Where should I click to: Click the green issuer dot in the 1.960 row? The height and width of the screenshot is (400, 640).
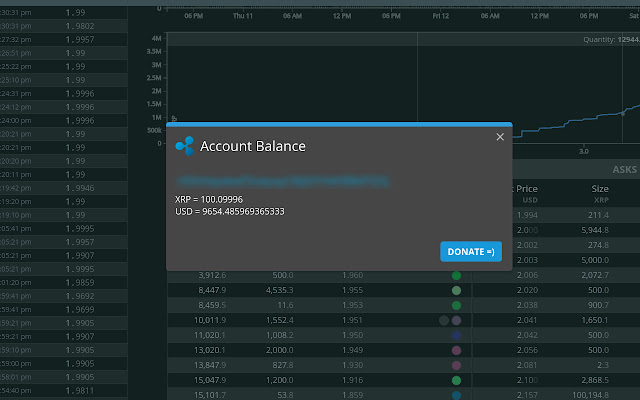[x=456, y=276]
